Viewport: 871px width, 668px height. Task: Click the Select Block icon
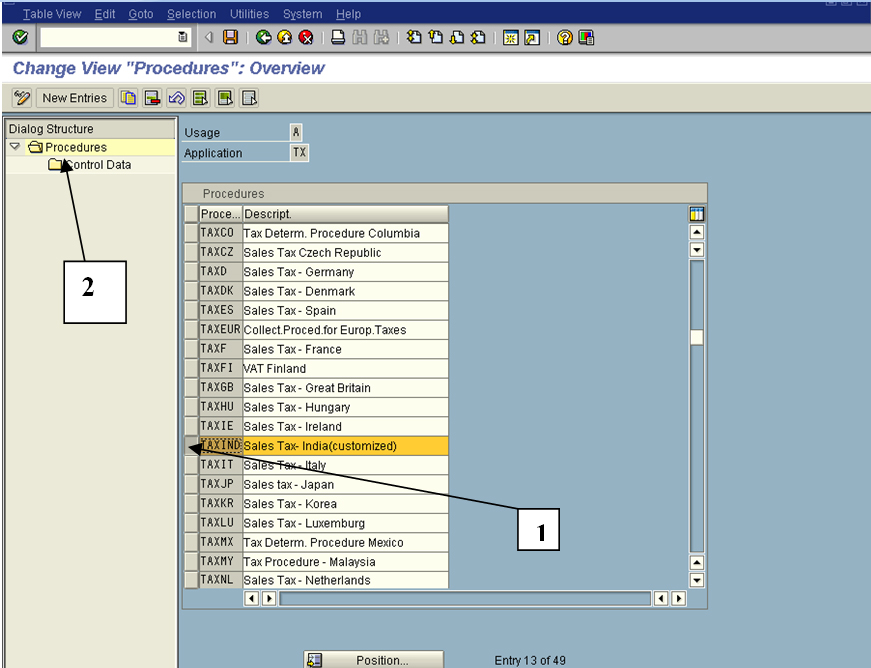225,98
